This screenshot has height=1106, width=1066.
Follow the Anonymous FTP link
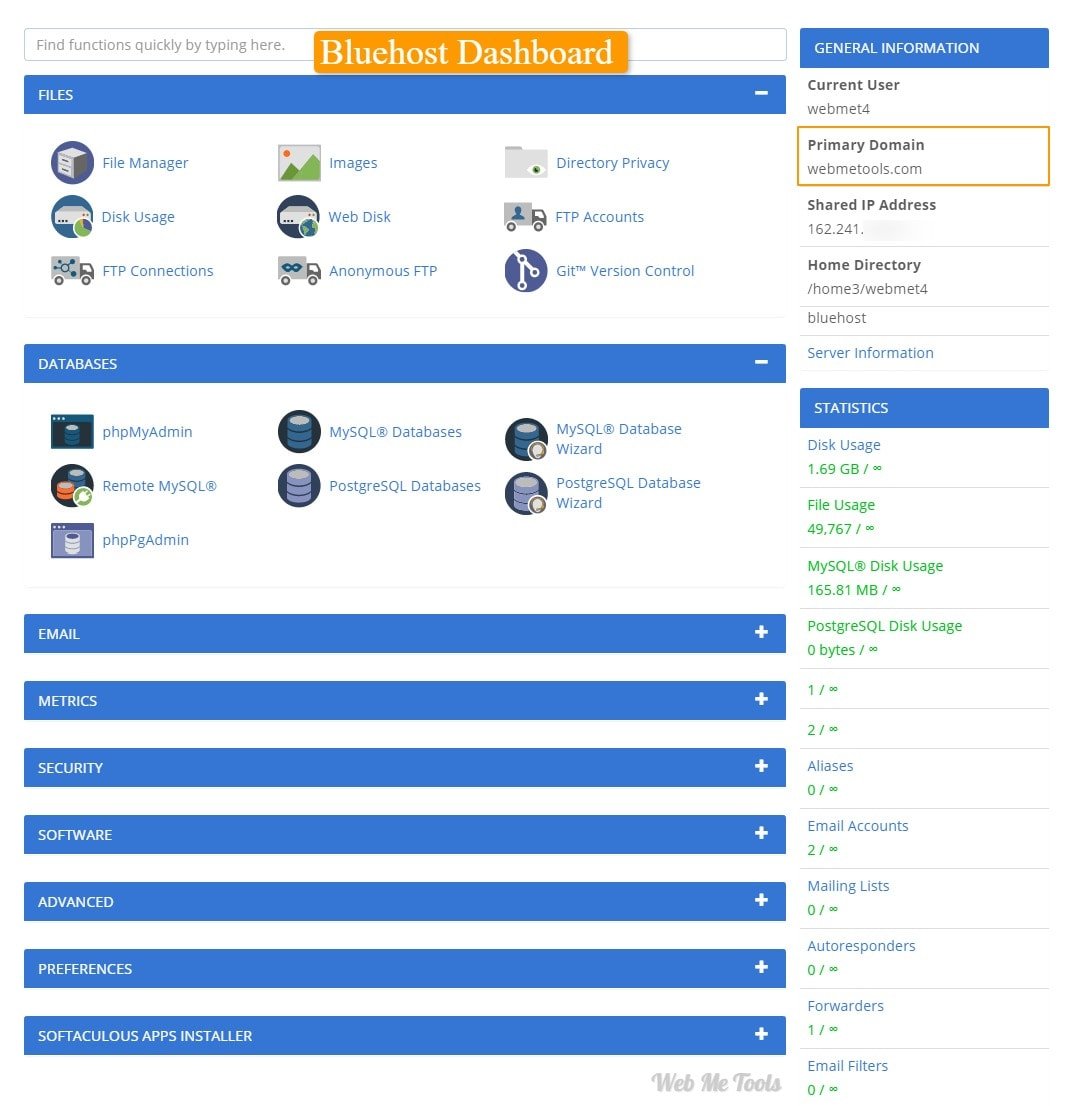point(383,271)
